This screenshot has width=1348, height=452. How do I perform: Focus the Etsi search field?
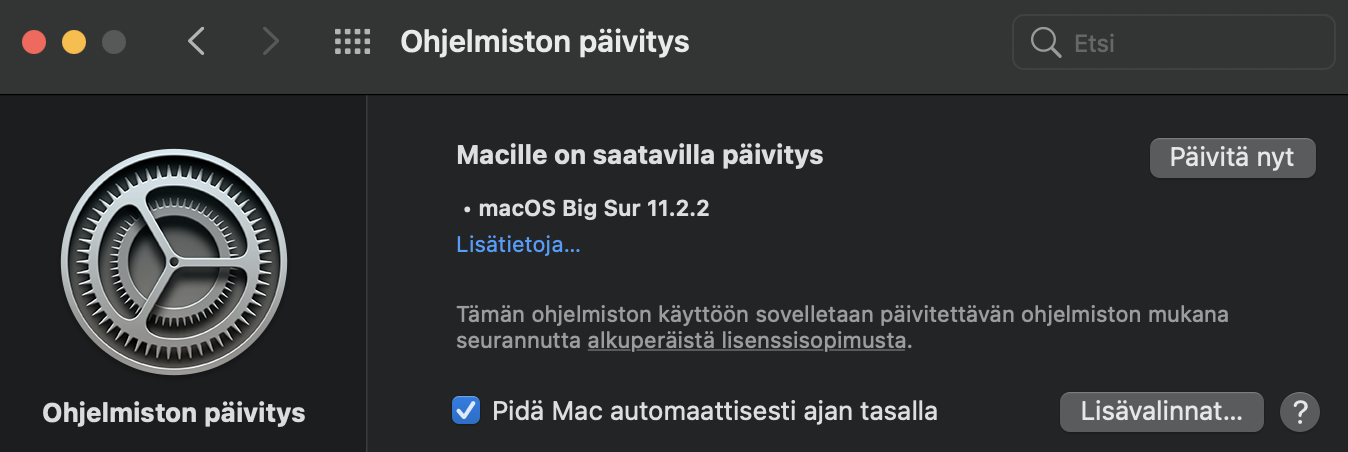[1174, 43]
